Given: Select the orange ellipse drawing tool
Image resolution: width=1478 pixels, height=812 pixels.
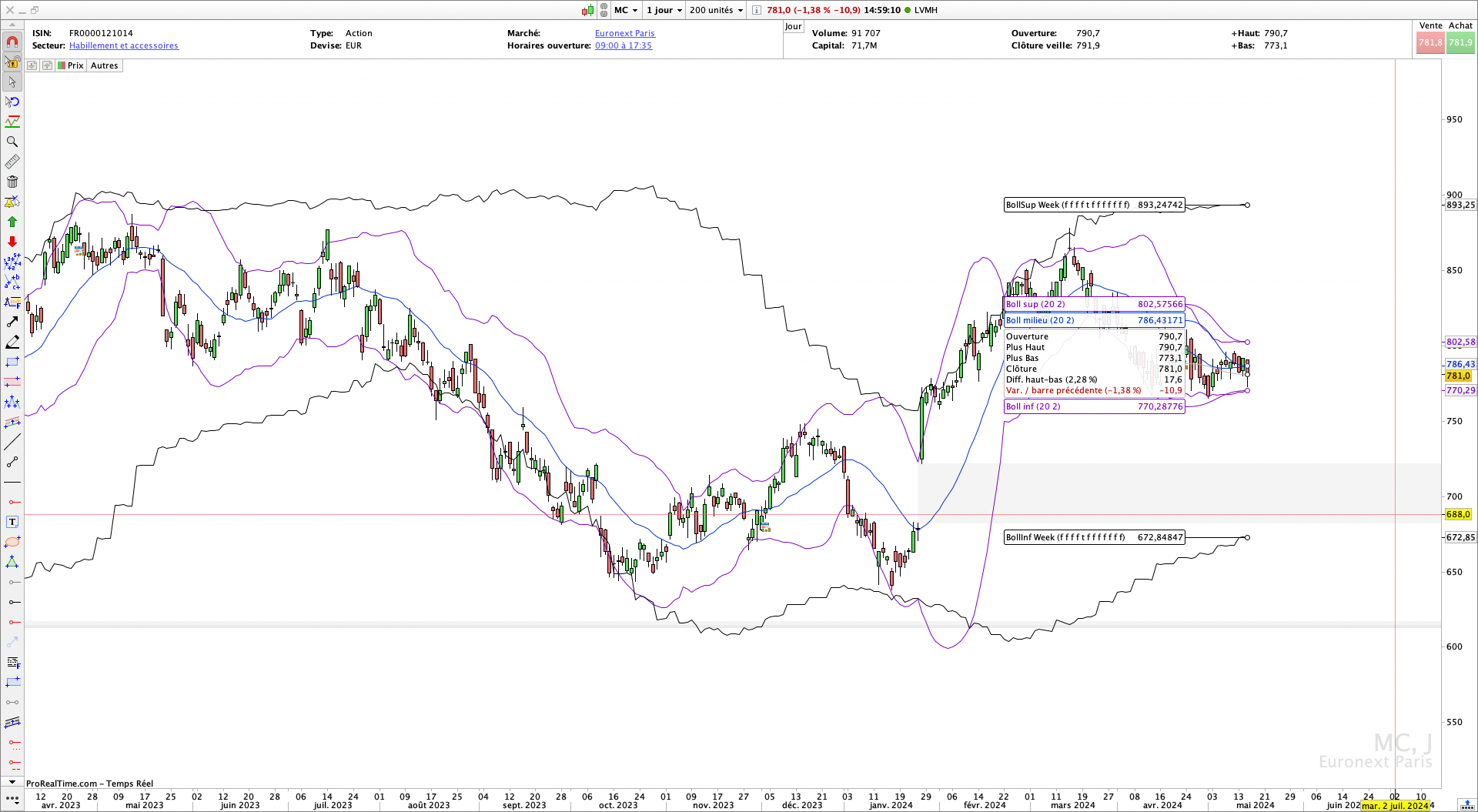Looking at the screenshot, I should coord(12,542).
